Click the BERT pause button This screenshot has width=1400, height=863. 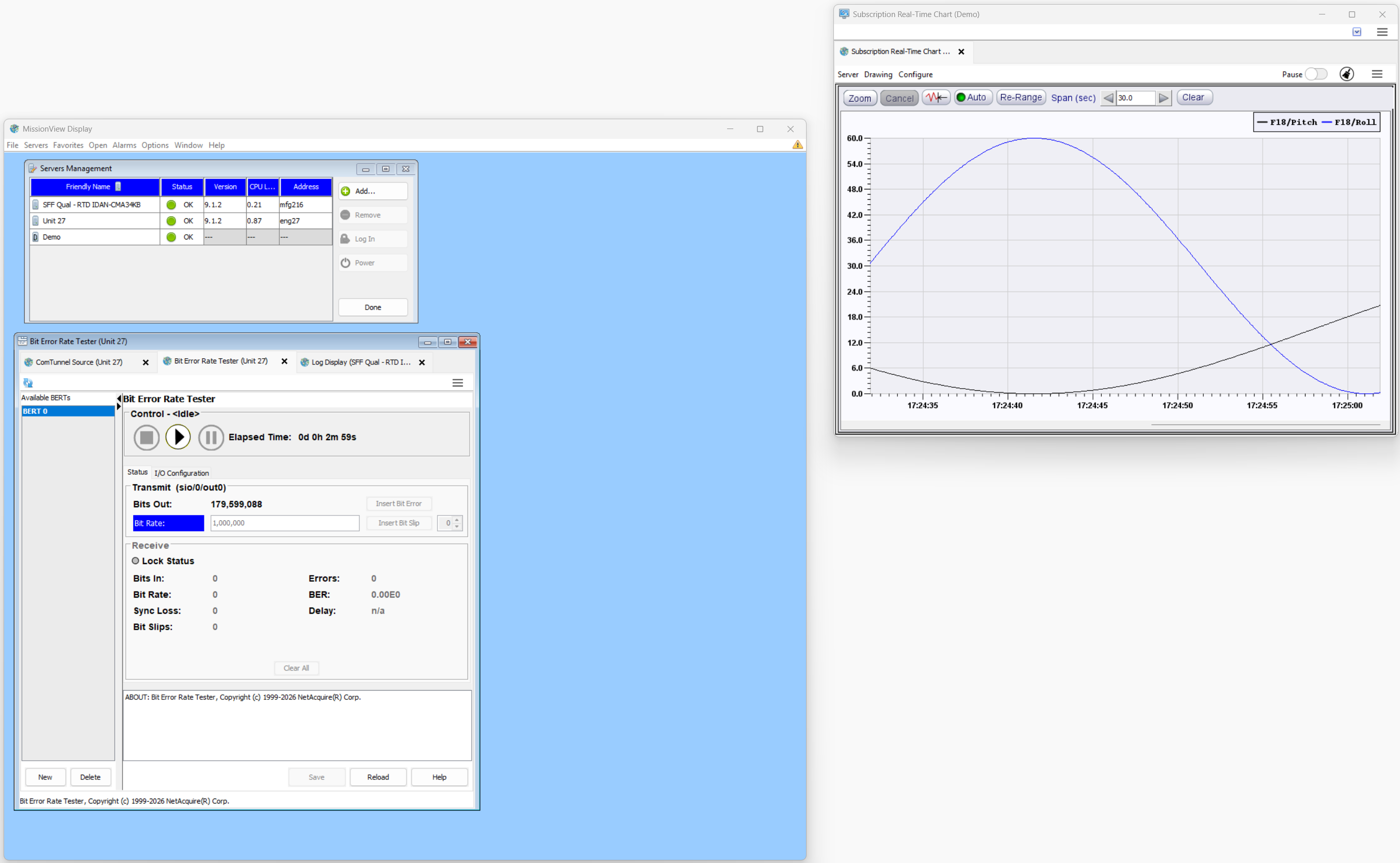click(x=211, y=437)
